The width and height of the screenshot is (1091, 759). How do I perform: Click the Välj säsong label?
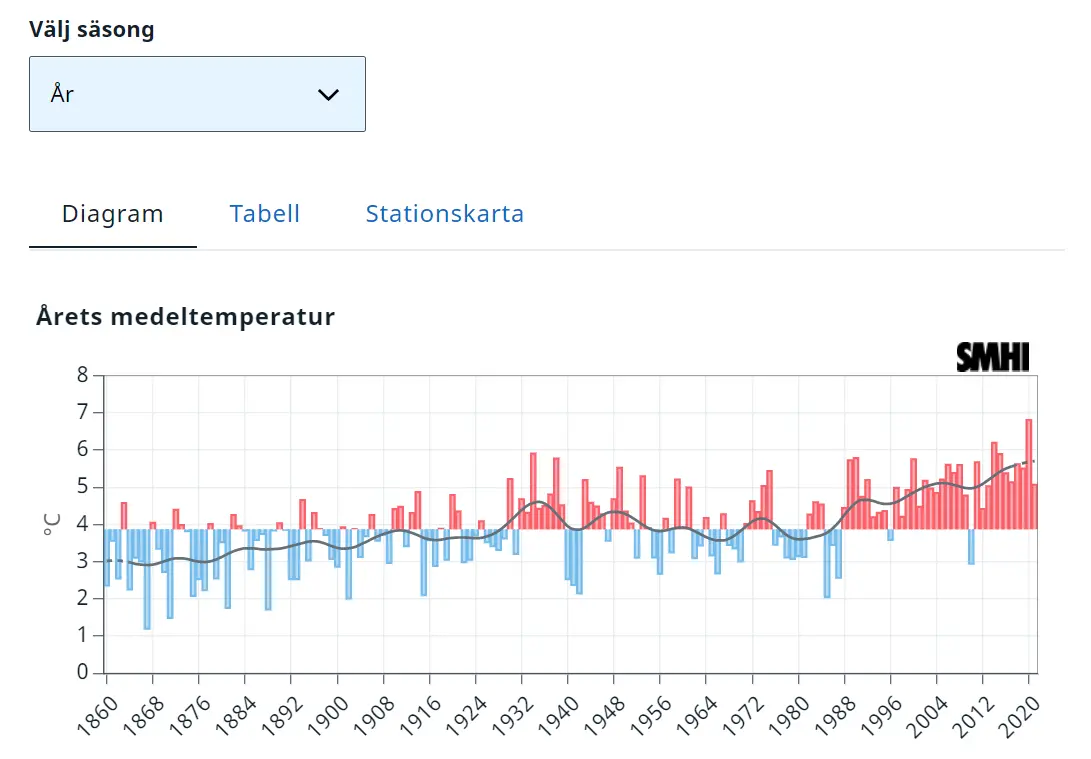(x=92, y=29)
